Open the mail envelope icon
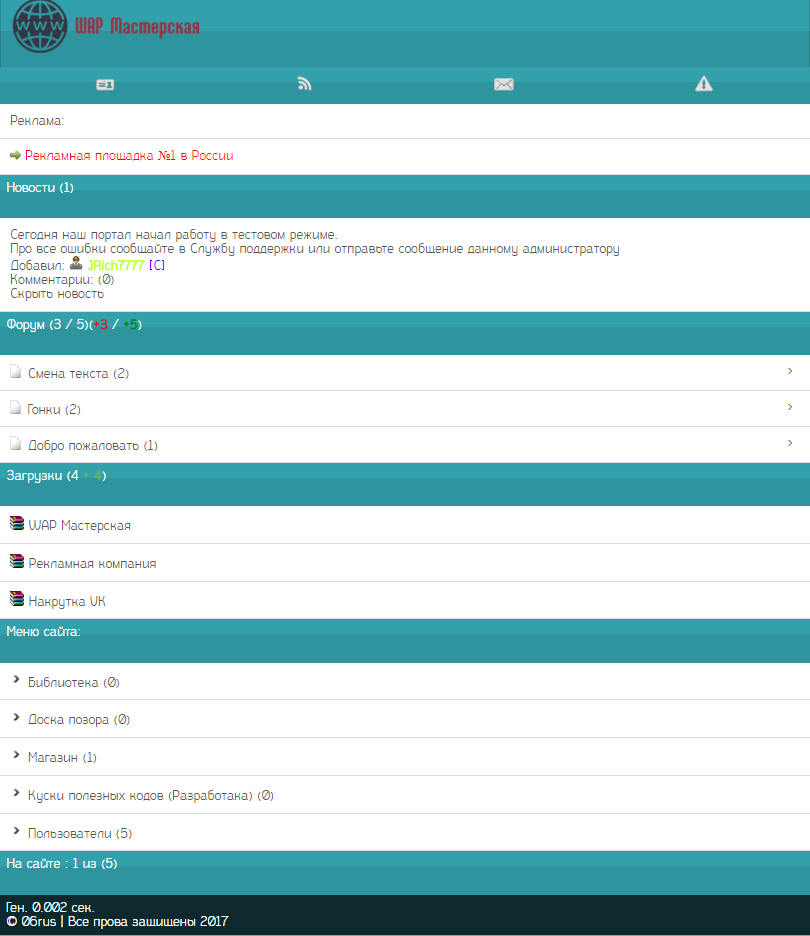810x936 pixels. pyautogui.click(x=504, y=85)
